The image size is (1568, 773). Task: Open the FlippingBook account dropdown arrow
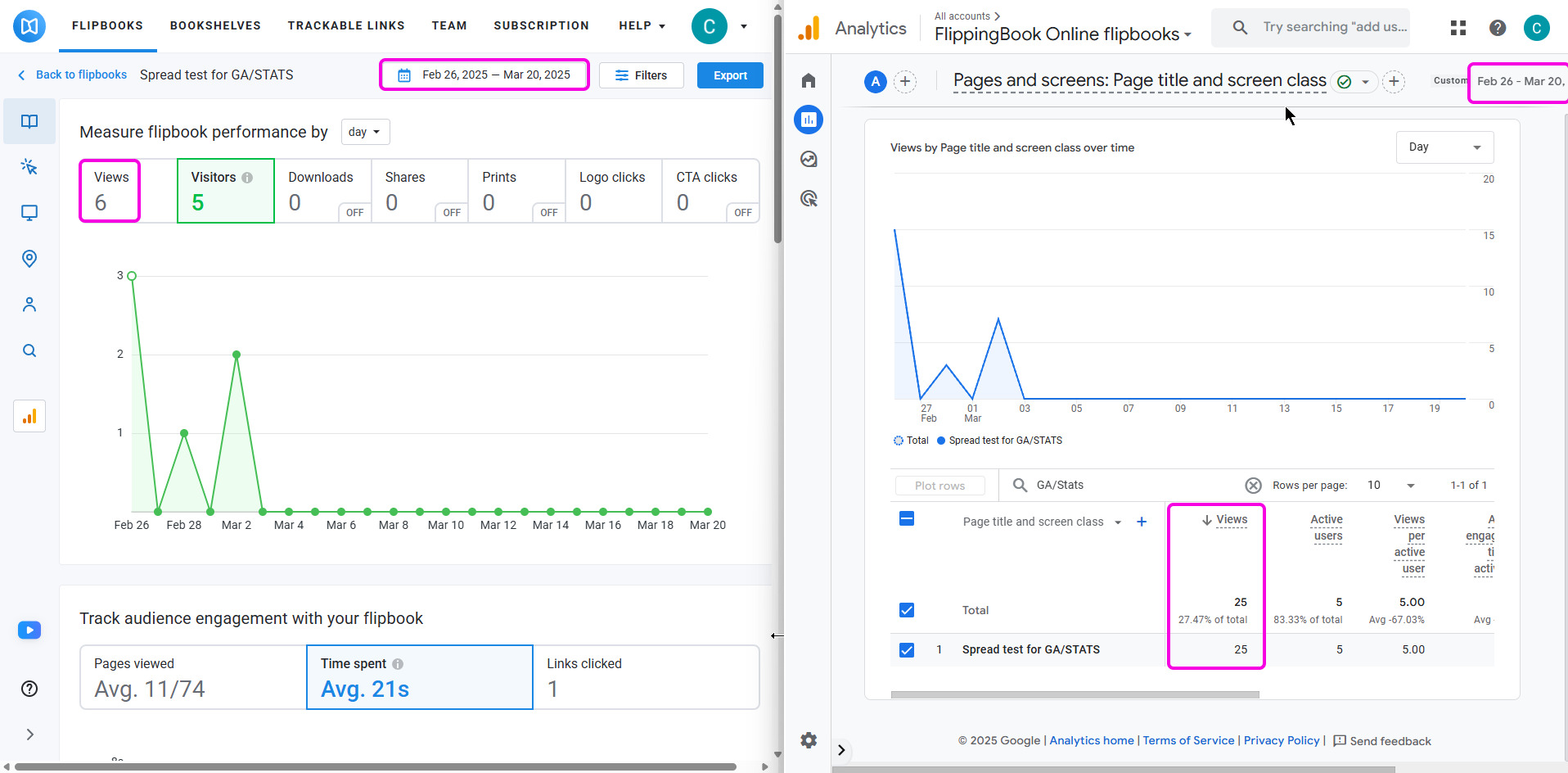pos(744,26)
